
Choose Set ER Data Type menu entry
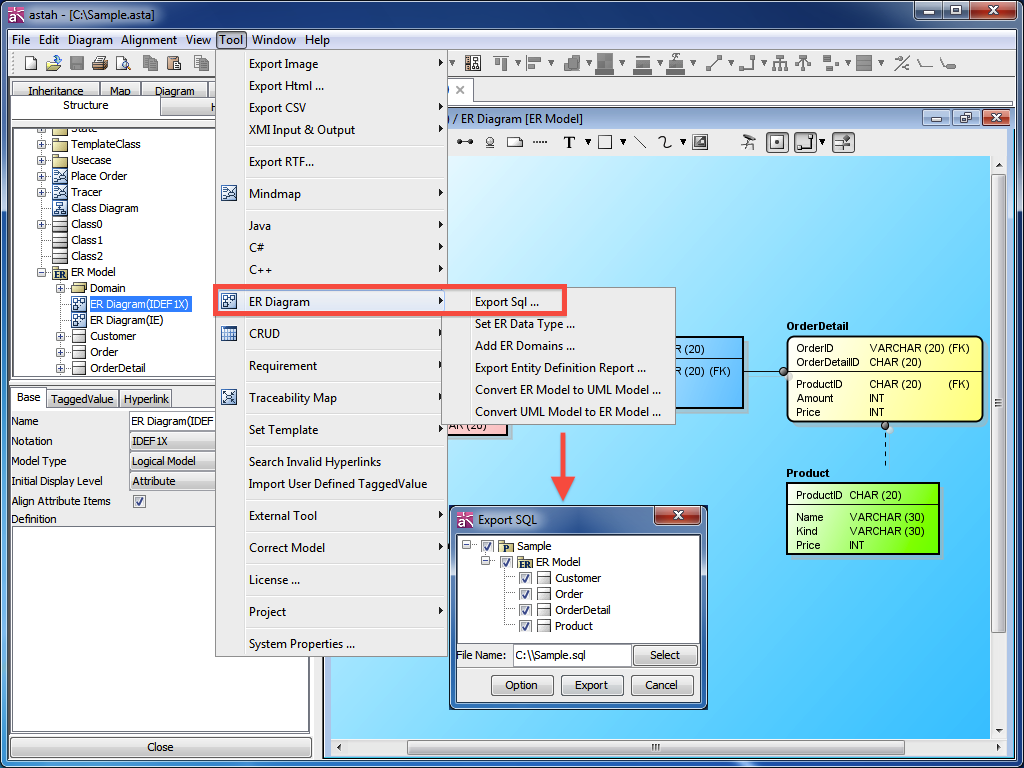pyautogui.click(x=524, y=324)
